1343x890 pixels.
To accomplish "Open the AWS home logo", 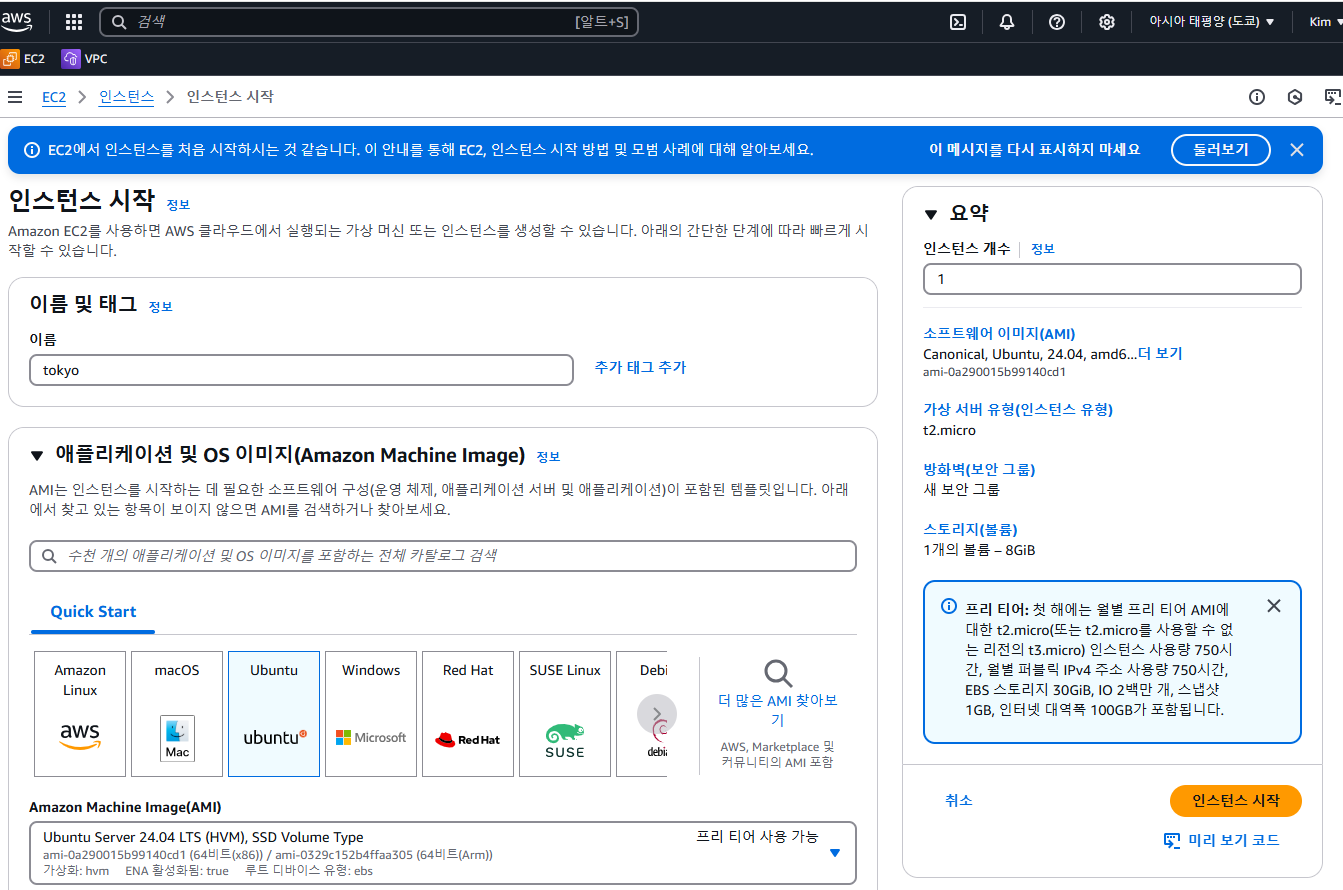I will click(17, 21).
